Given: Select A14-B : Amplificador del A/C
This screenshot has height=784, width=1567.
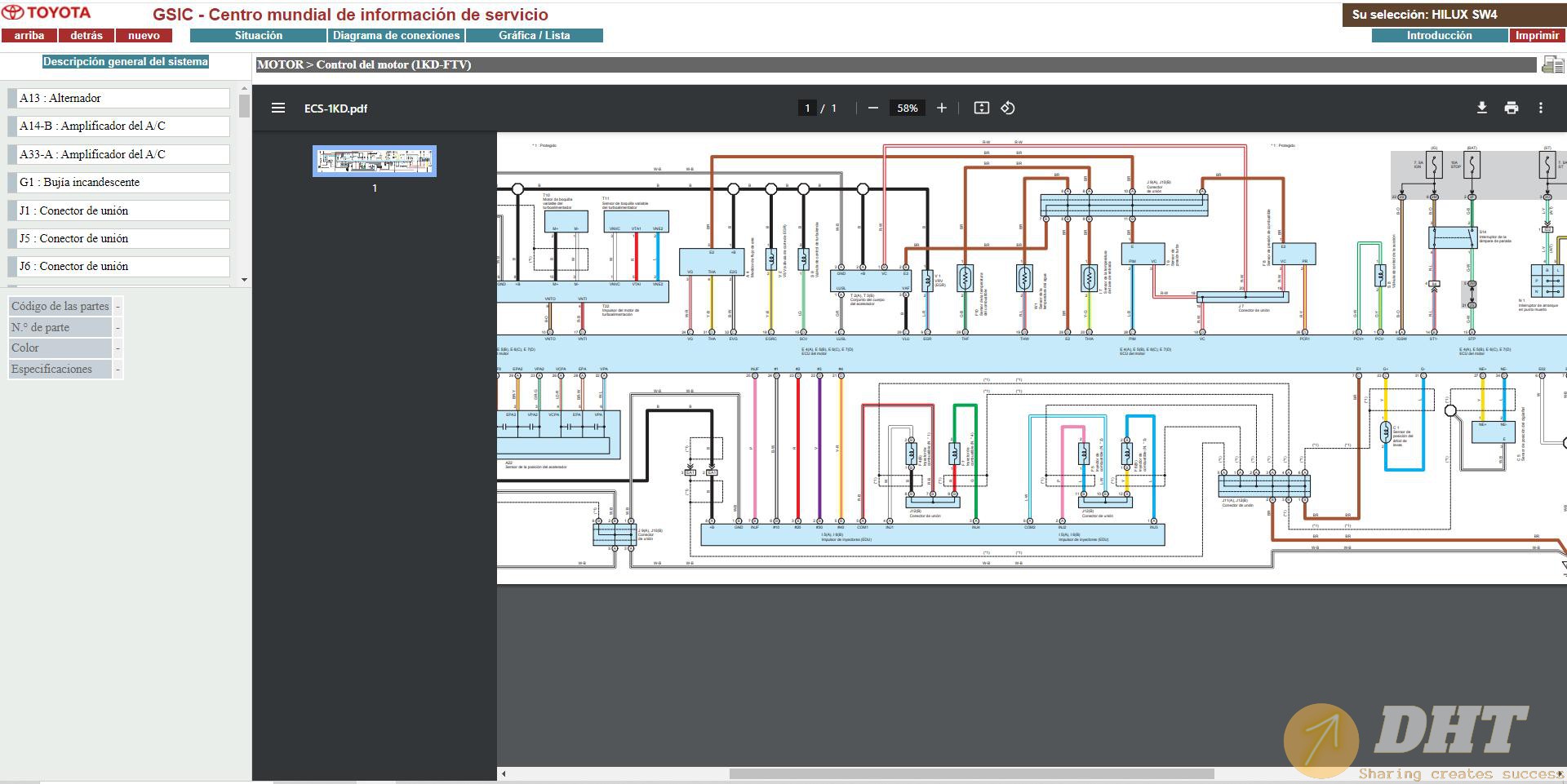Looking at the screenshot, I should point(119,126).
